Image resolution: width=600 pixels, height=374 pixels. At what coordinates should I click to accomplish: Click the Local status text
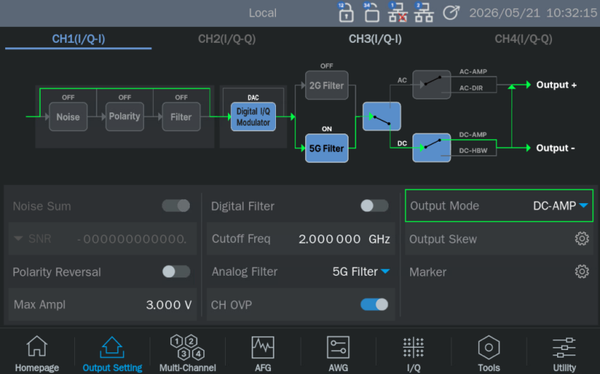pos(262,13)
